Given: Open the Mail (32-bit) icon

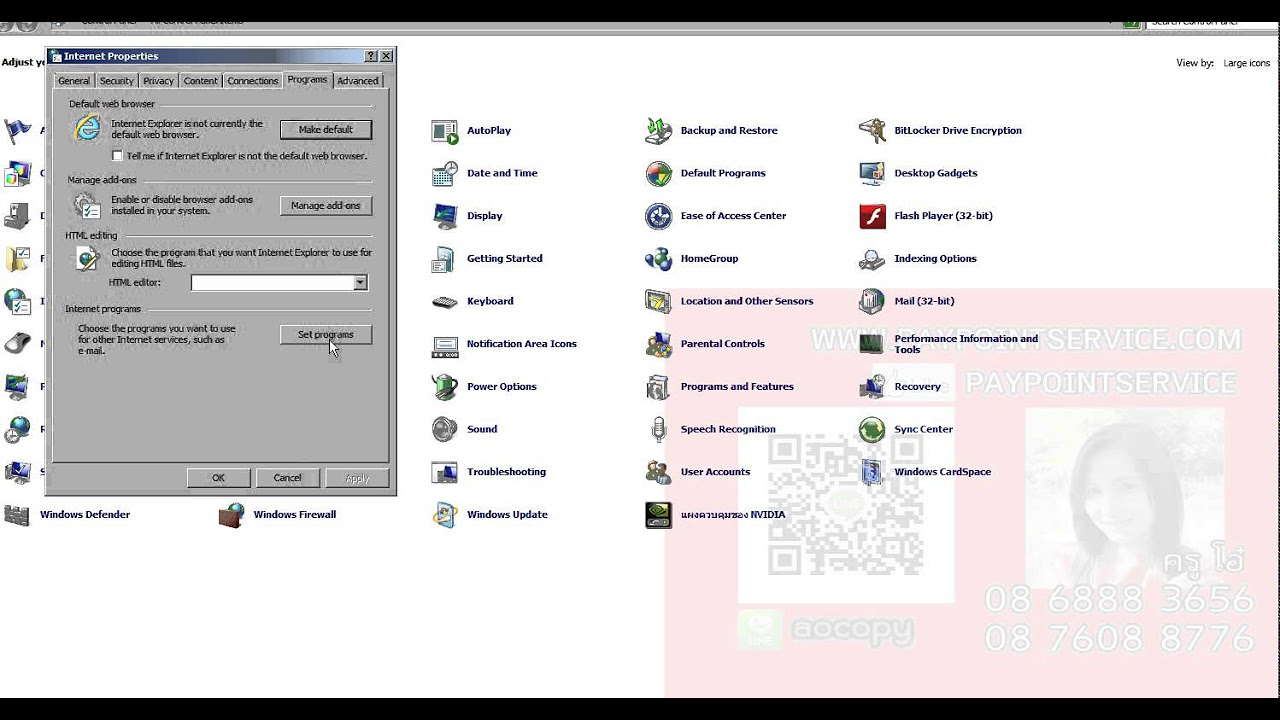Looking at the screenshot, I should 873,302.
